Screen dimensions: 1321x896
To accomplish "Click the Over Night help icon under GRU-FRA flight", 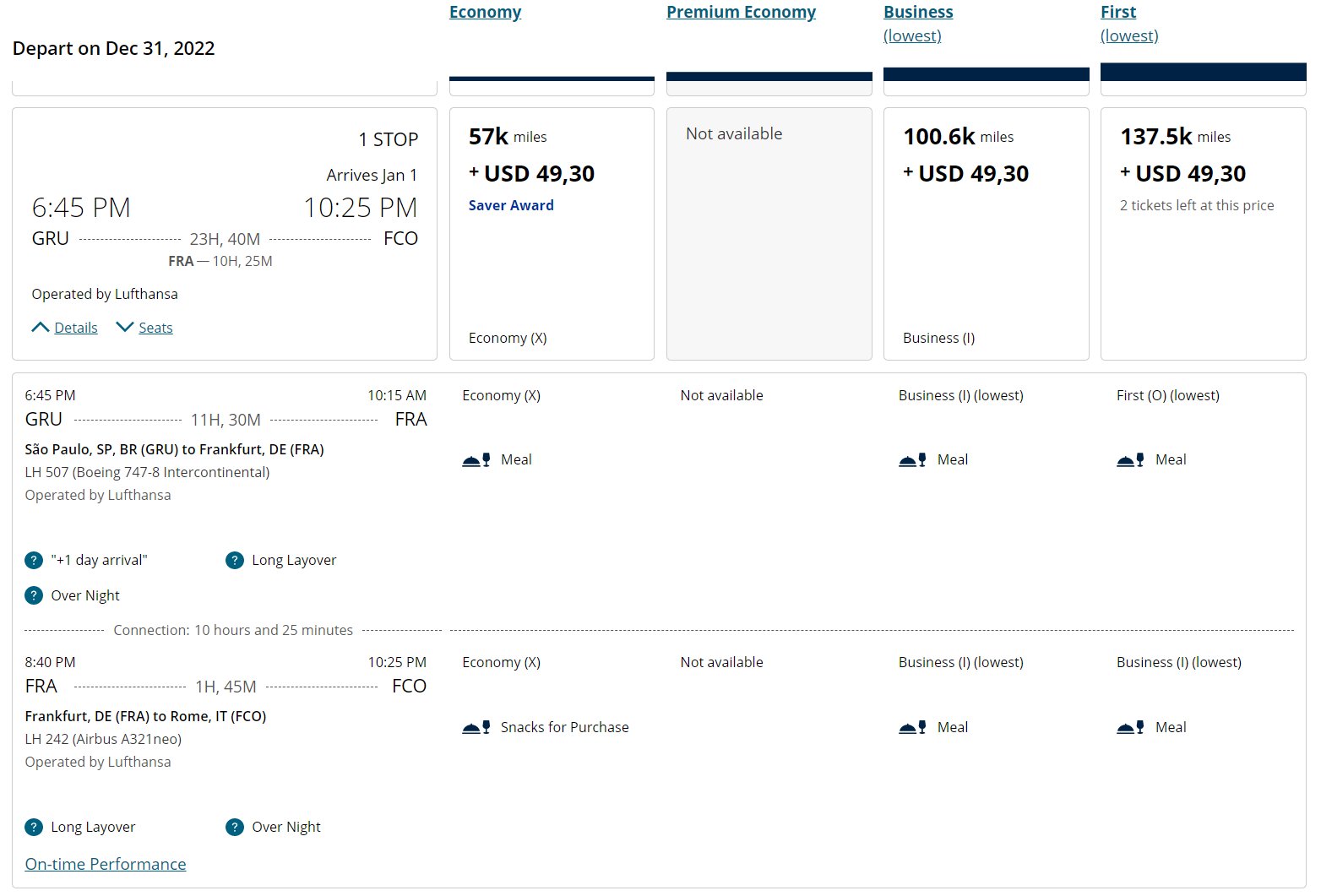I will [x=34, y=595].
